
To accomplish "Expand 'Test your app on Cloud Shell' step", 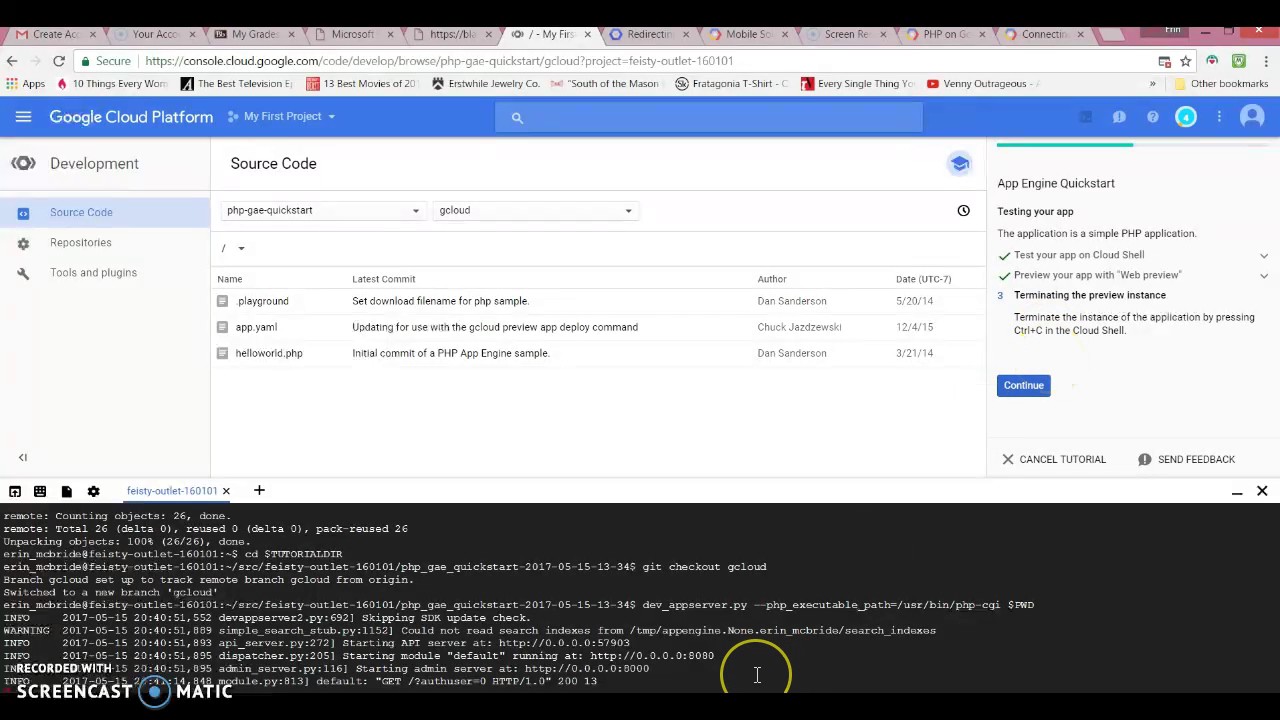I will (x=1264, y=255).
